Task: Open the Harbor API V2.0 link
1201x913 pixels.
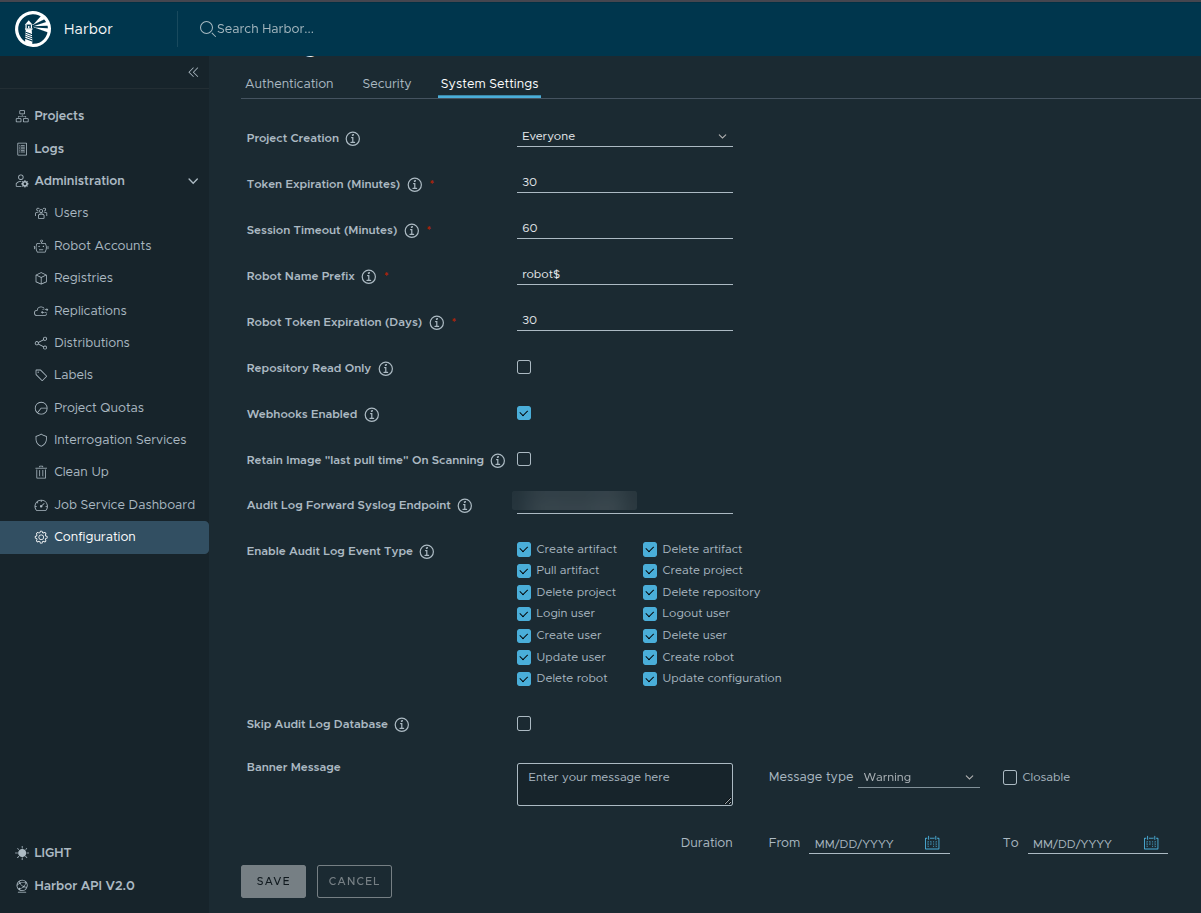Action: (x=84, y=886)
